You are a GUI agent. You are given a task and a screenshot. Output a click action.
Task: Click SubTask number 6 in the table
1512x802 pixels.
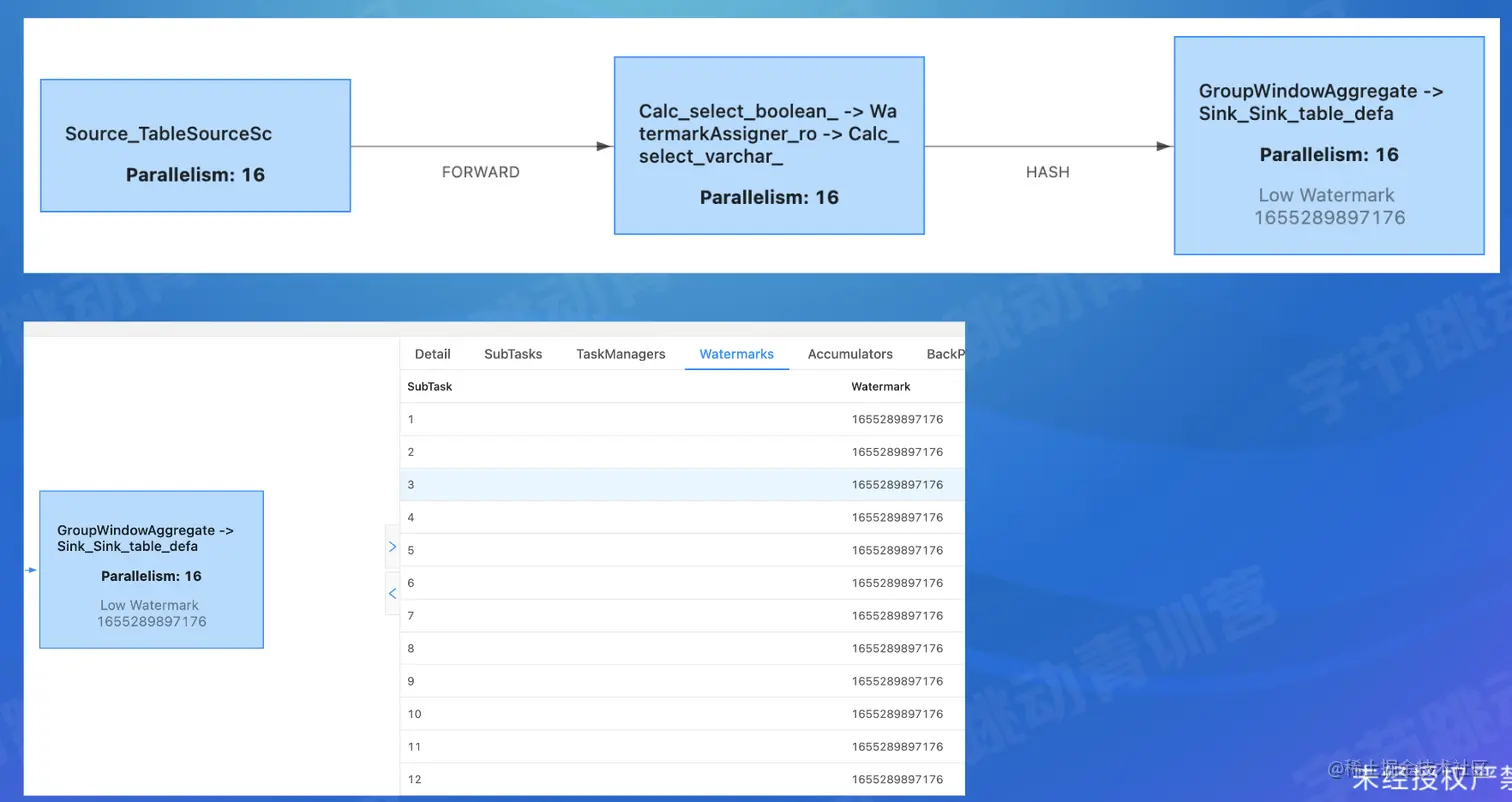coord(411,583)
